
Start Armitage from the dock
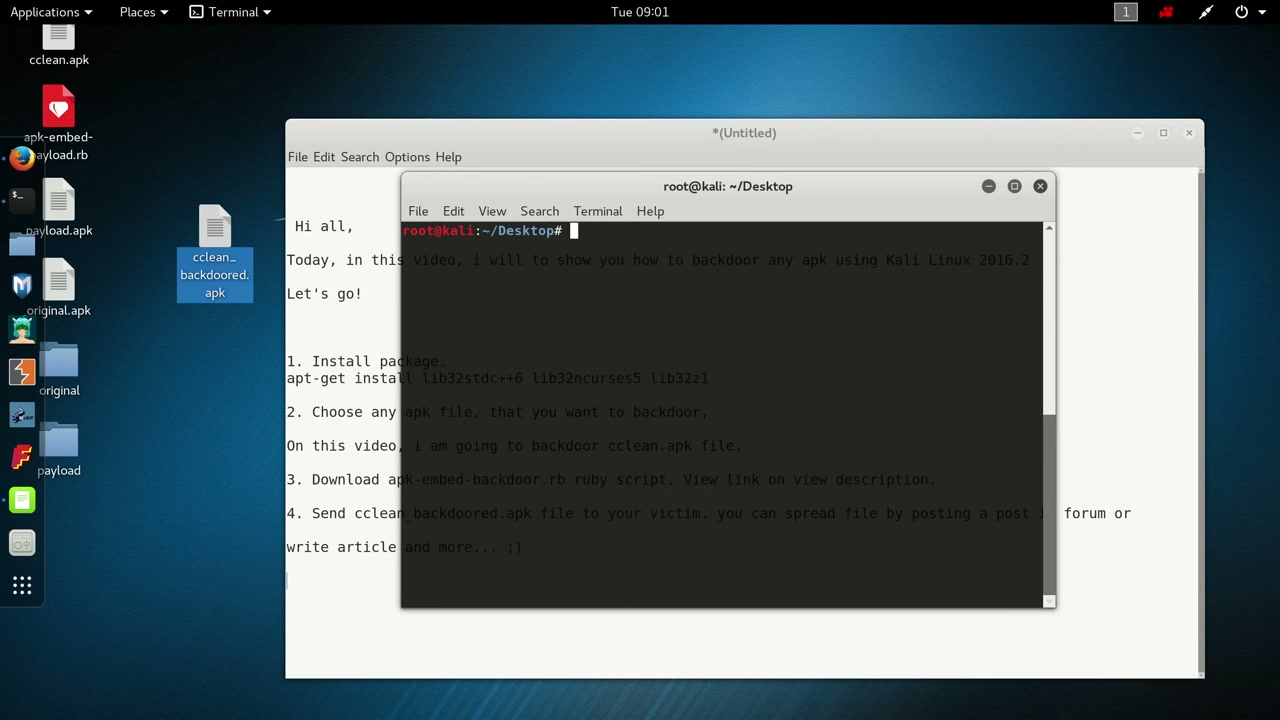[x=22, y=329]
